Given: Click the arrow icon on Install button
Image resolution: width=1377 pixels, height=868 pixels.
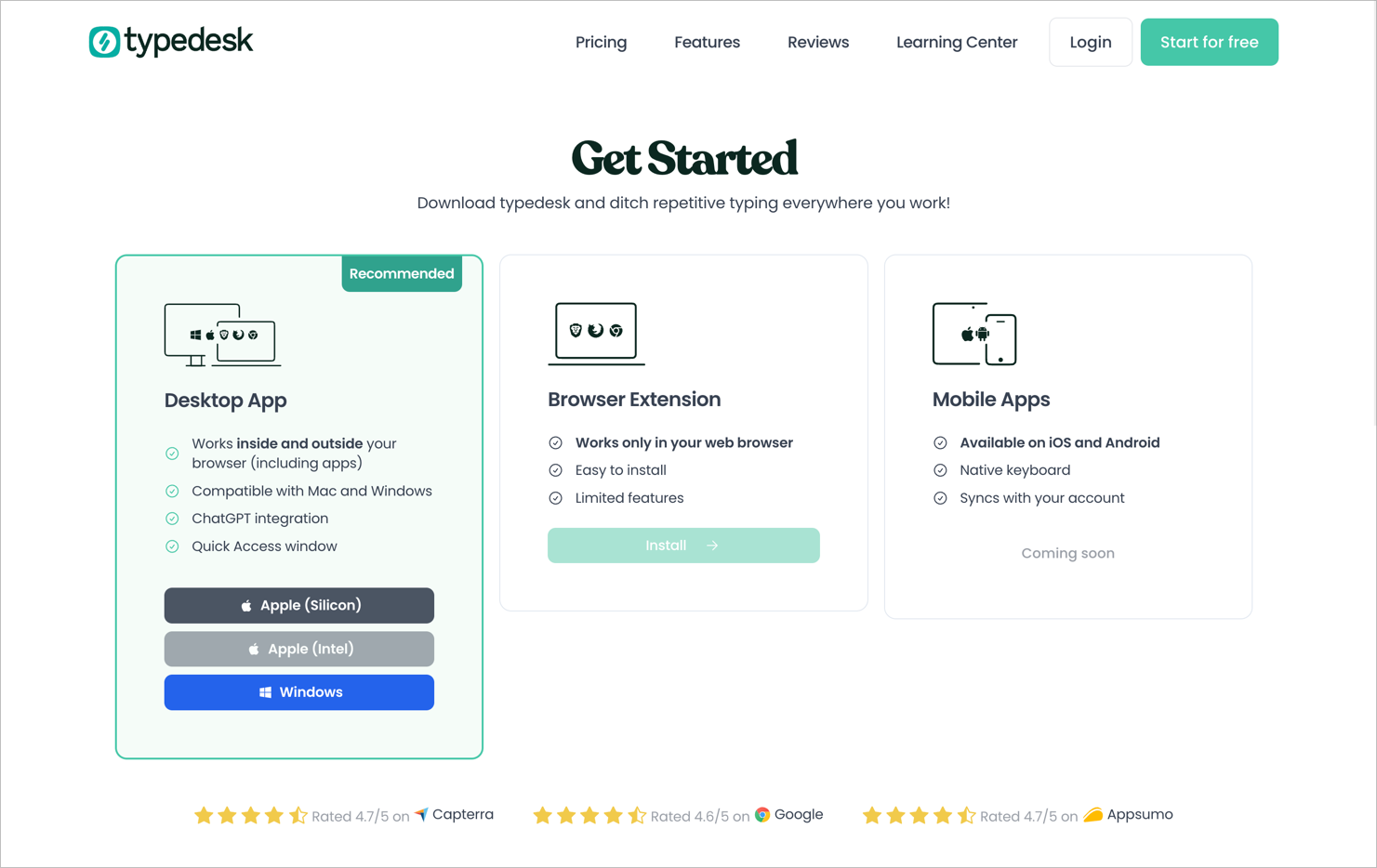Looking at the screenshot, I should [712, 546].
